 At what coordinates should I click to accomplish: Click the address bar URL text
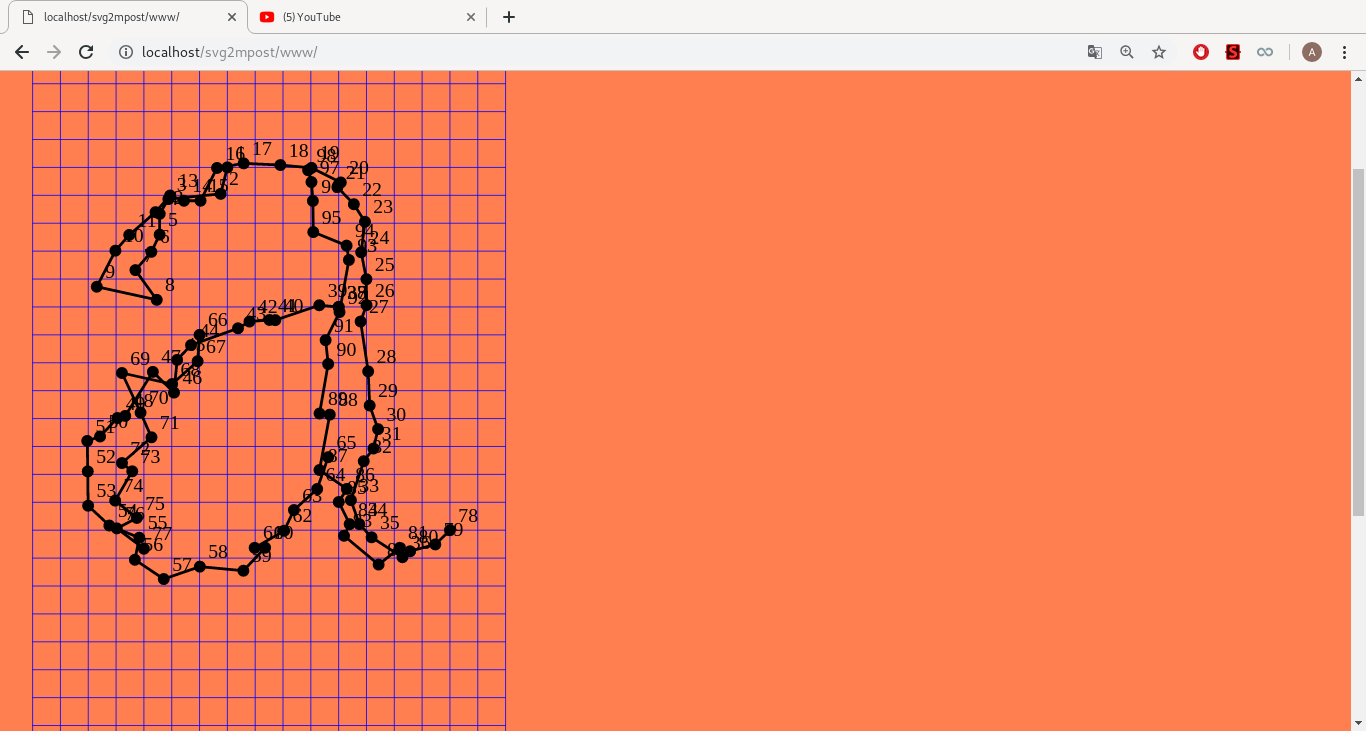click(230, 52)
